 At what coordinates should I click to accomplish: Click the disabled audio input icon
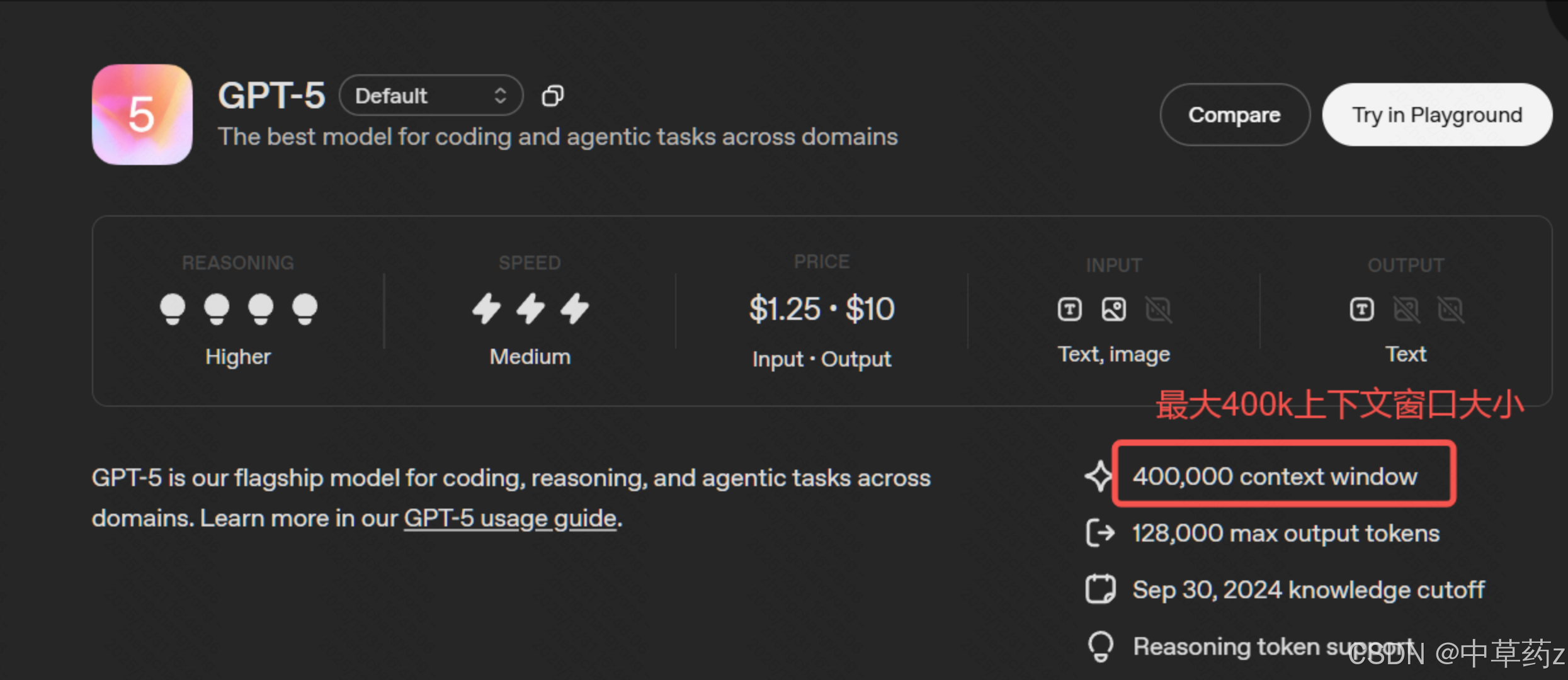(1158, 309)
